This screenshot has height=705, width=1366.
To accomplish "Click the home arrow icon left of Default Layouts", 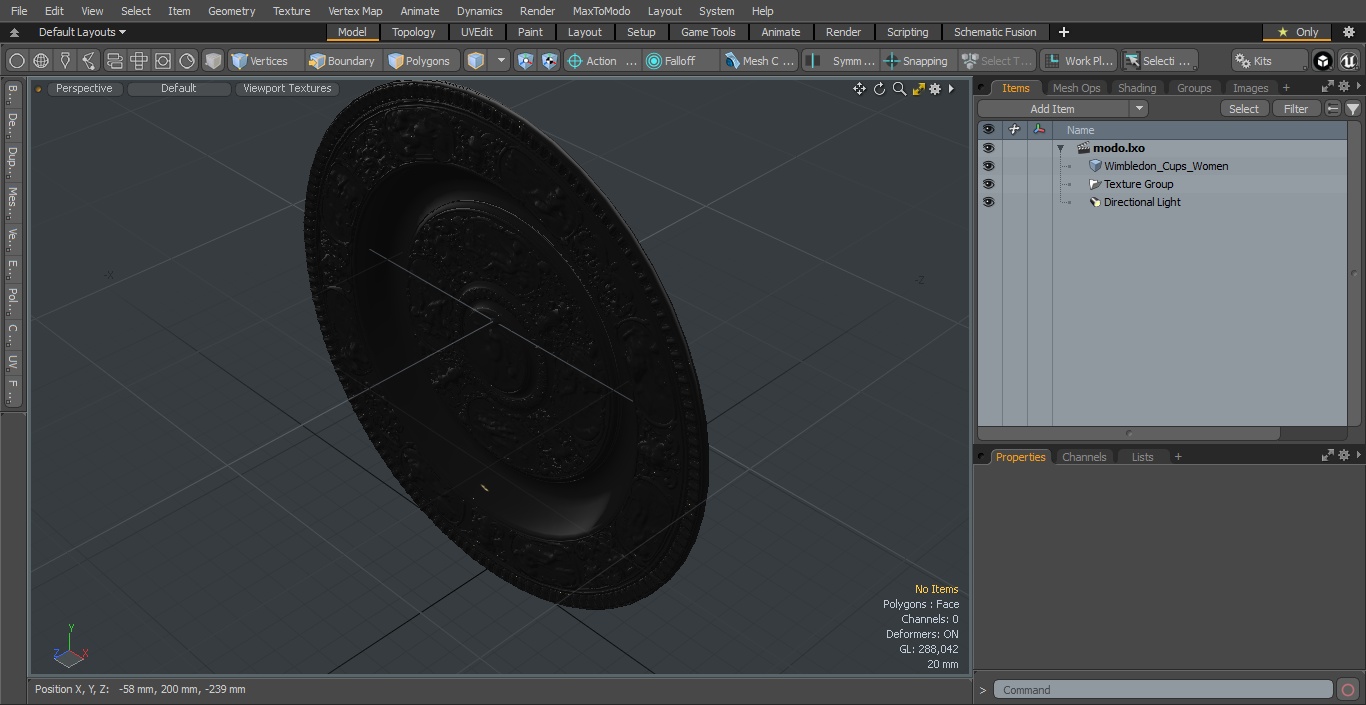I will (x=14, y=32).
